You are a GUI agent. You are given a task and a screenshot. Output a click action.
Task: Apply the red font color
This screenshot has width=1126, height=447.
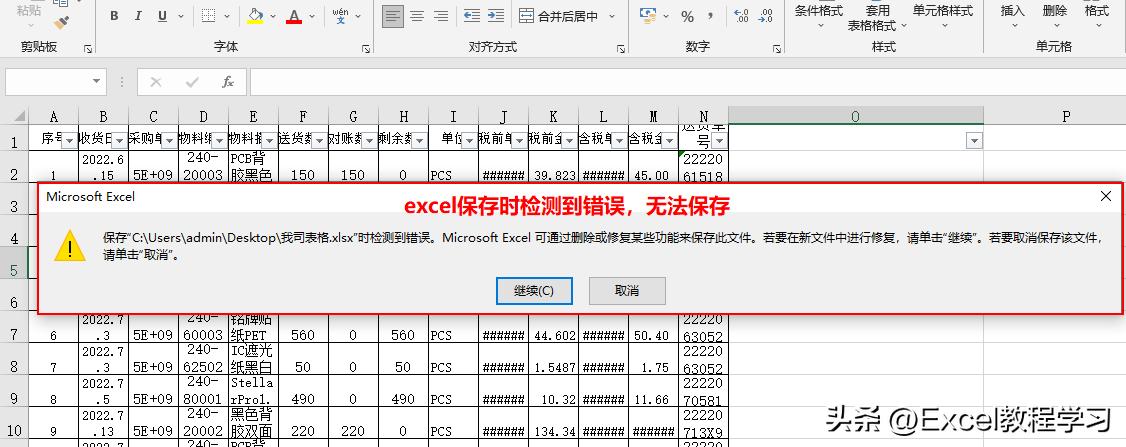click(x=294, y=16)
